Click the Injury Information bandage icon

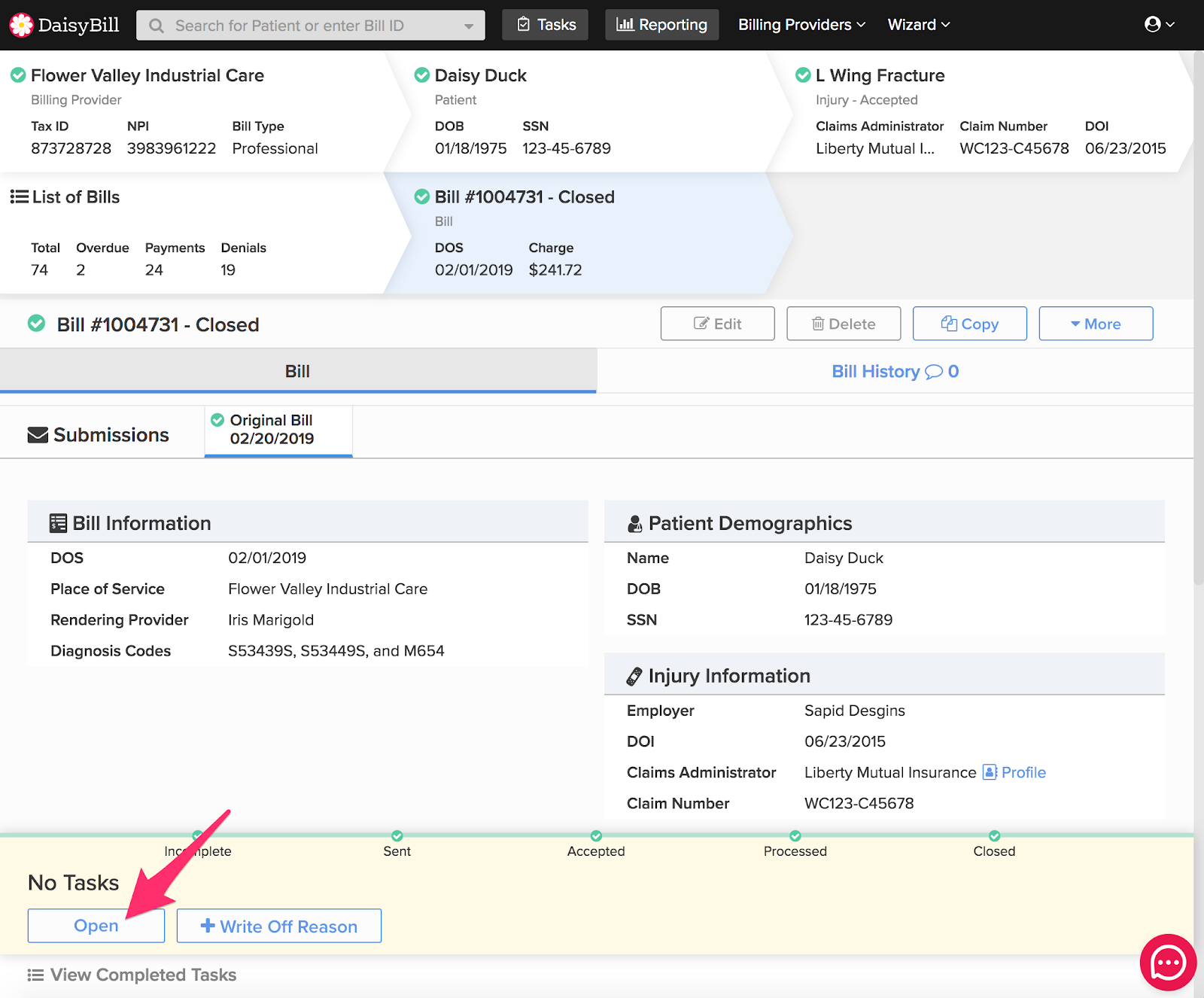(x=634, y=677)
